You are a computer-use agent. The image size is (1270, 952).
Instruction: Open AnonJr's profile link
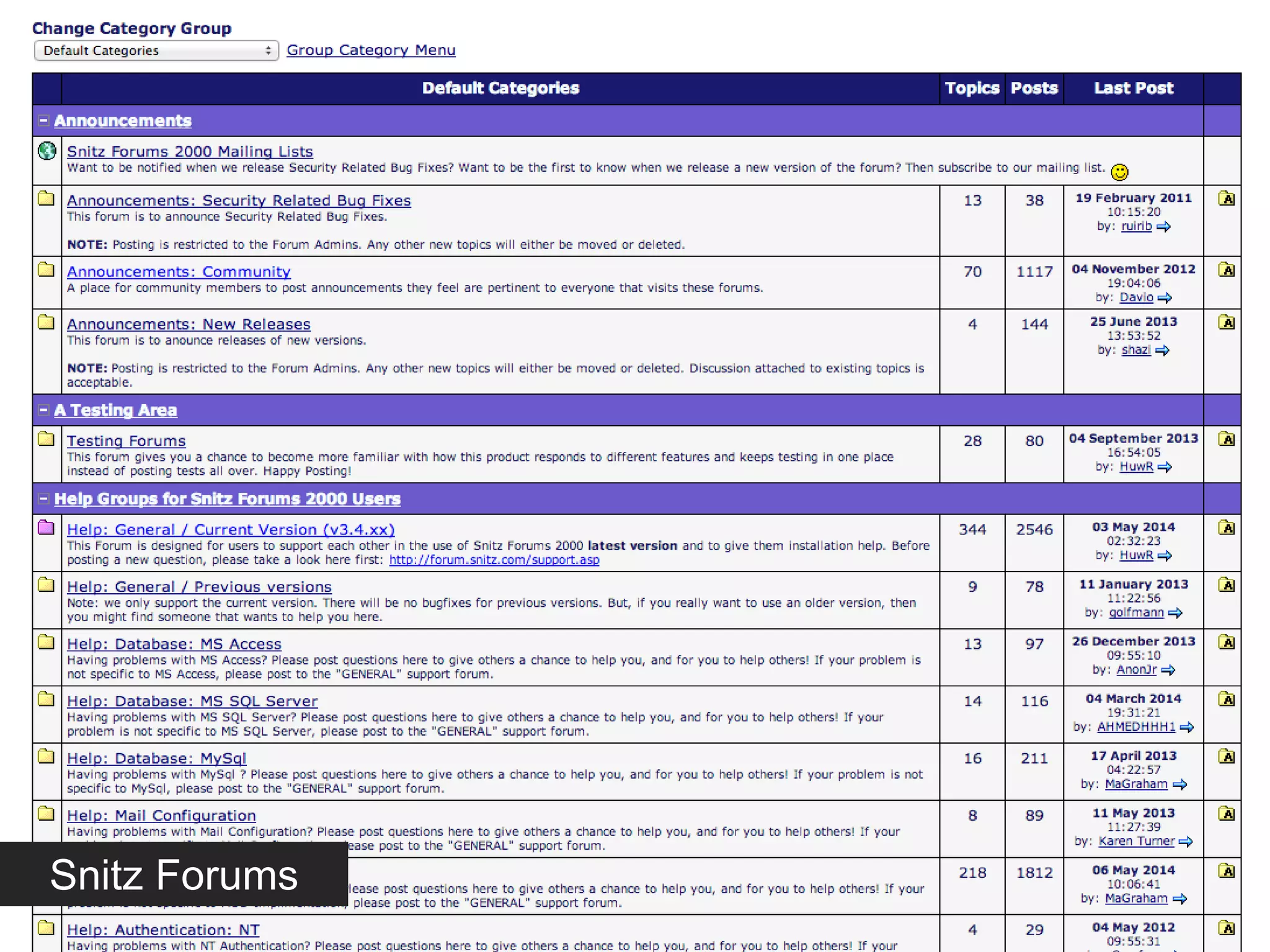1136,669
